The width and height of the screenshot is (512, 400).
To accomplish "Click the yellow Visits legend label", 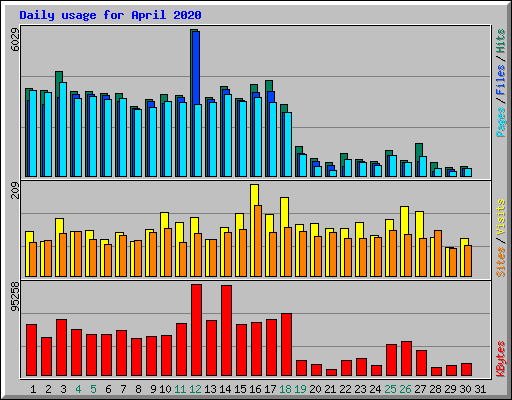I will point(500,218).
